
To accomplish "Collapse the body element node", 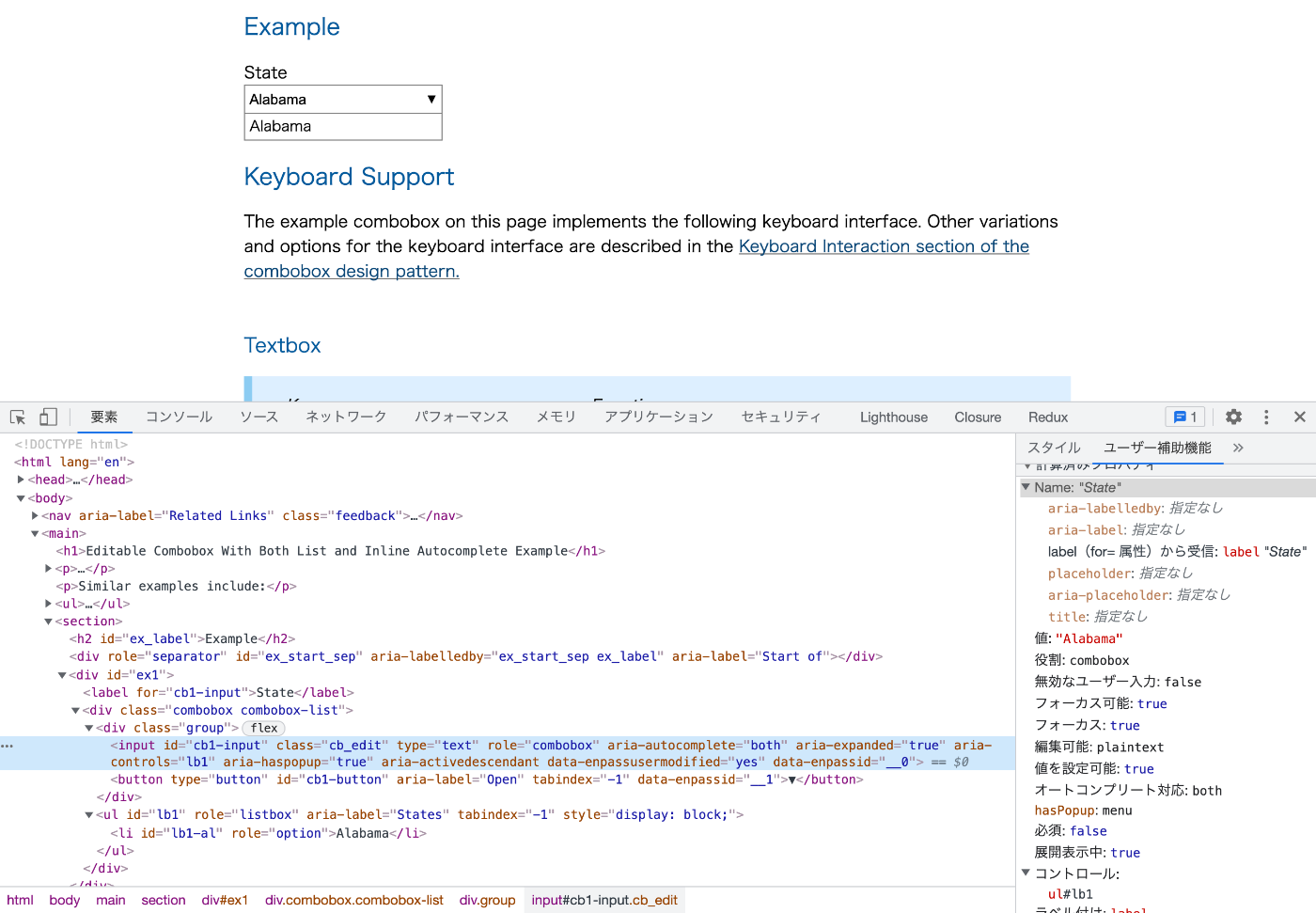I will point(21,498).
